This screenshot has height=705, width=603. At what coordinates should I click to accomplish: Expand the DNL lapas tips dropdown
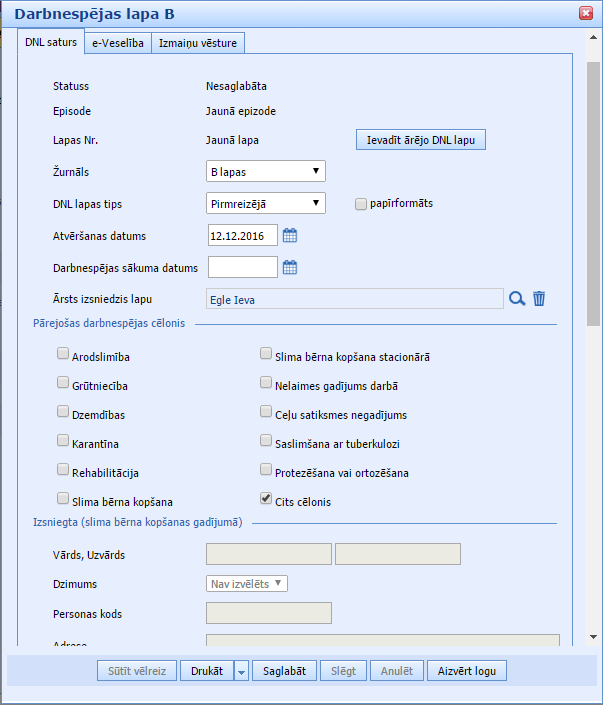(x=265, y=203)
